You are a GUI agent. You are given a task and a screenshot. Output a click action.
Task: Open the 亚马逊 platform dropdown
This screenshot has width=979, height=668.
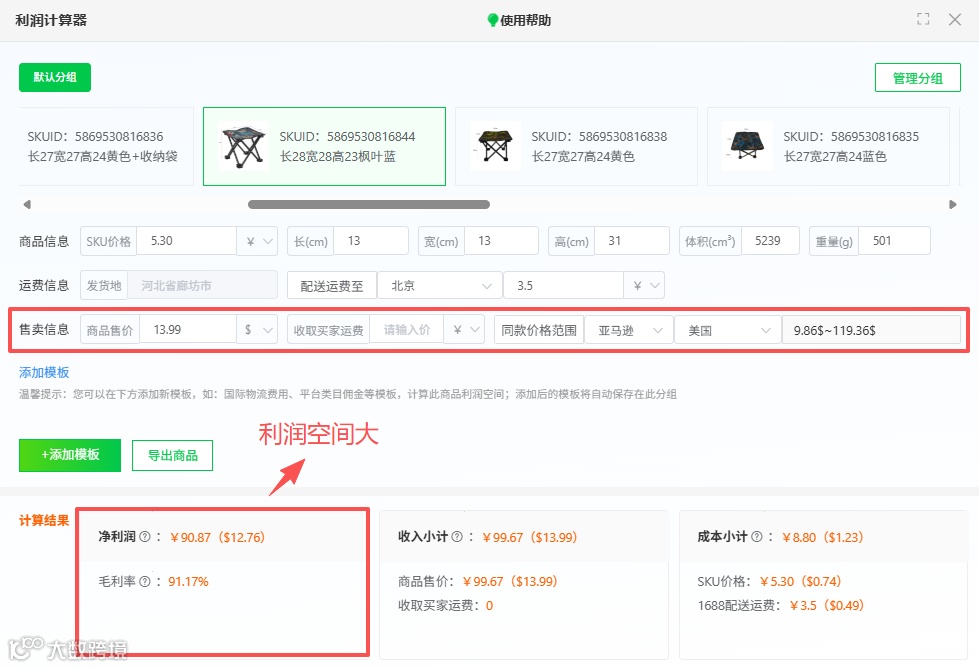pyautogui.click(x=629, y=330)
